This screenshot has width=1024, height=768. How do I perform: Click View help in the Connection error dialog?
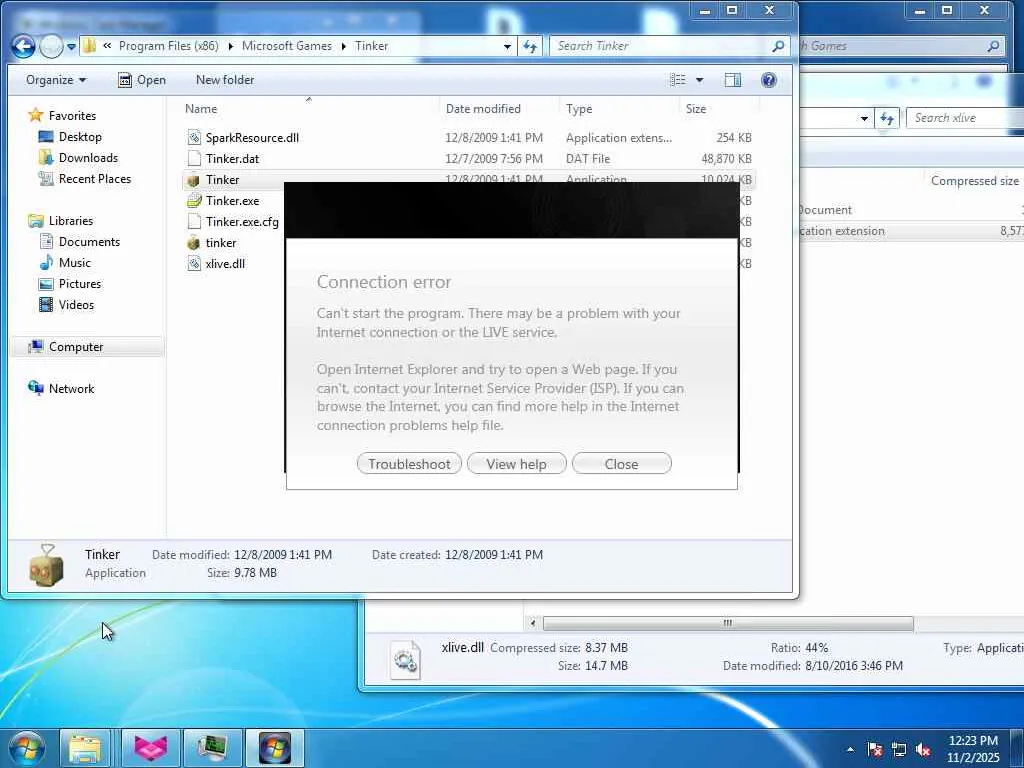point(516,464)
